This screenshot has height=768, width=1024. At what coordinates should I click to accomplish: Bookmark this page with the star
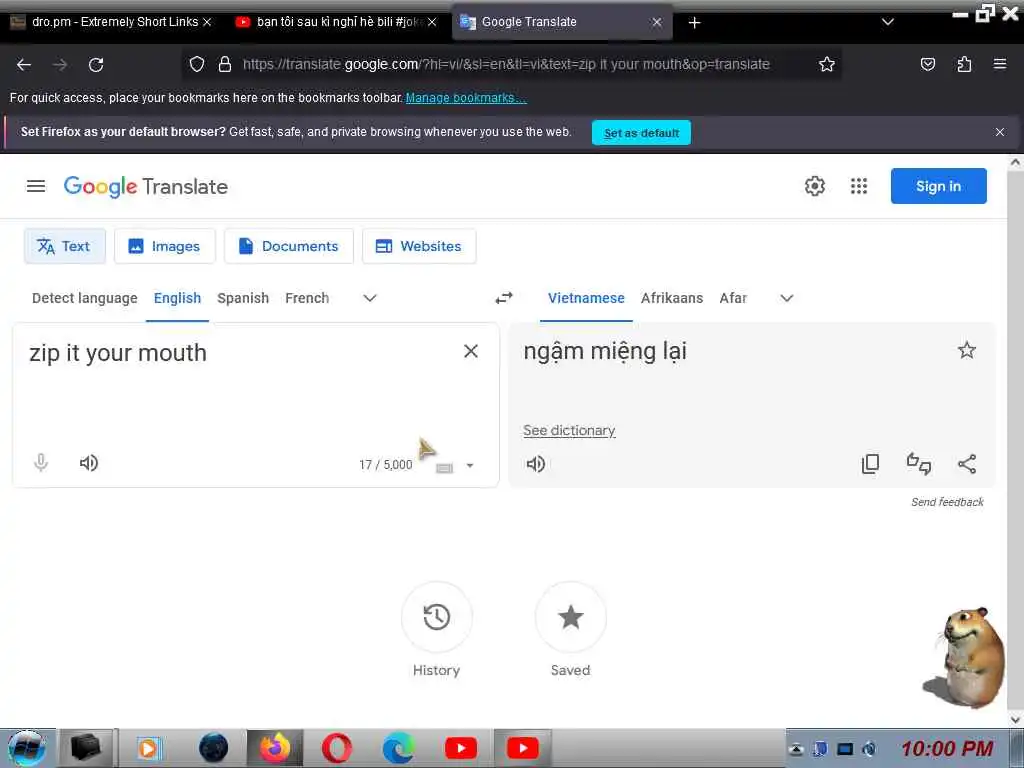(x=827, y=64)
